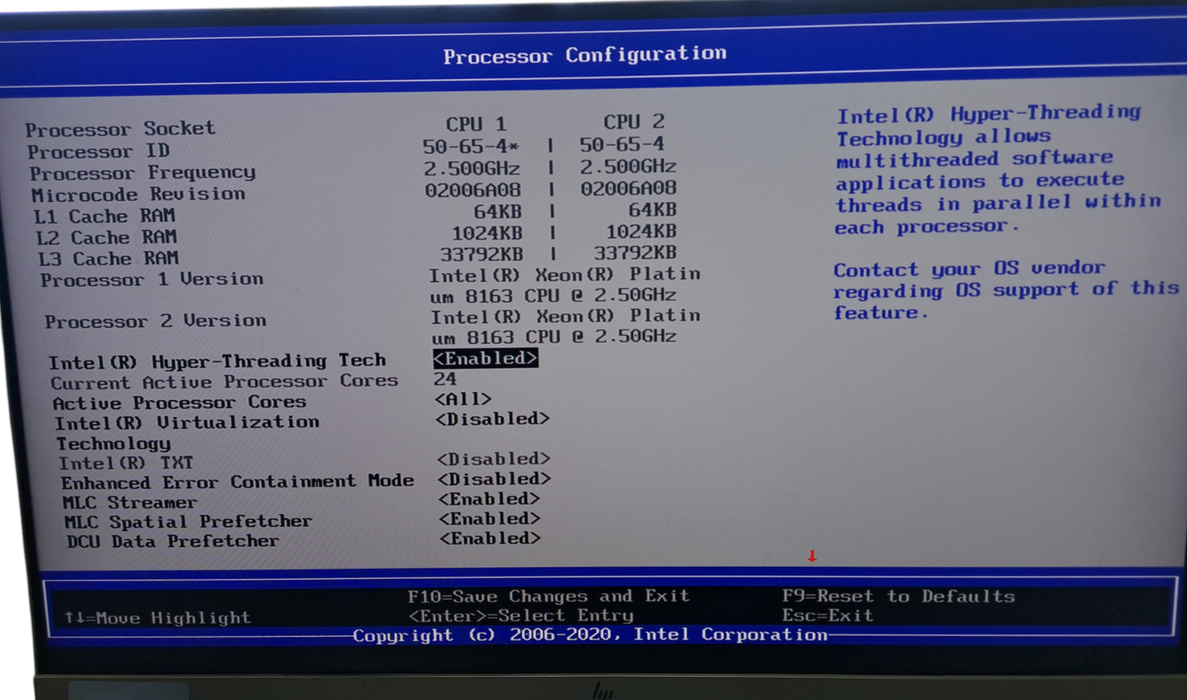Click CPU 1 frequency 2.500GHz
The image size is (1187, 700).
pos(472,168)
